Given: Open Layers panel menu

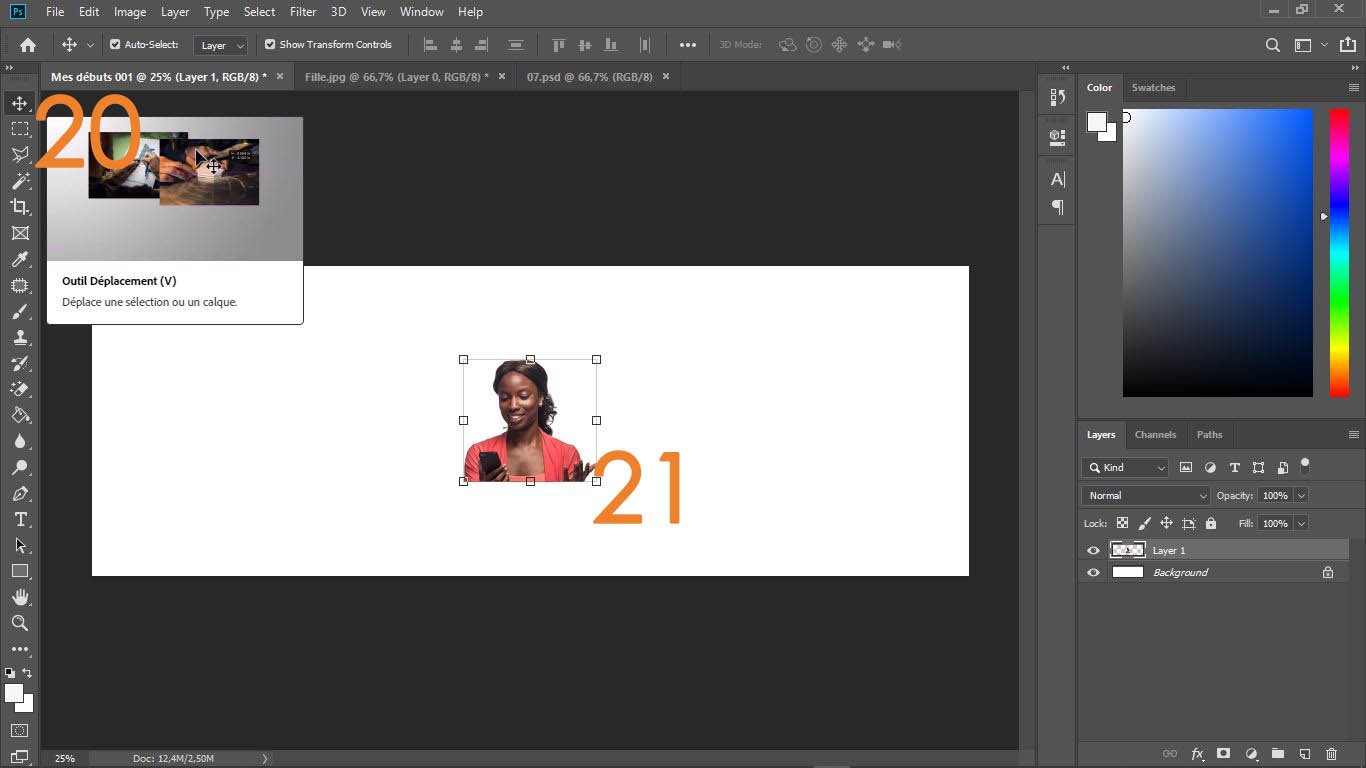Looking at the screenshot, I should 1354,435.
